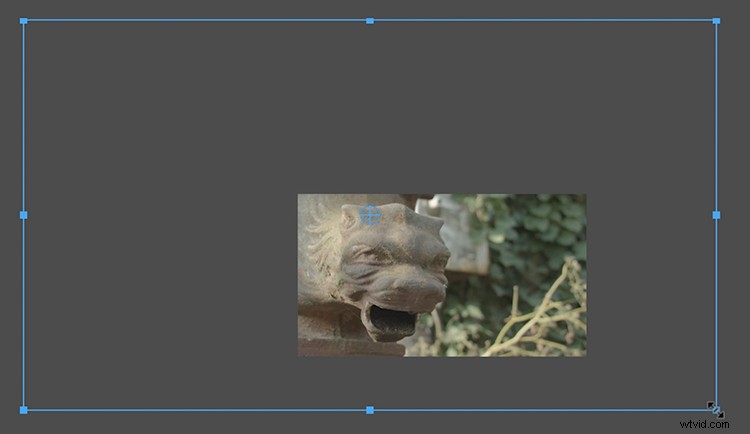Click the right-middle transform edge handle

click(x=716, y=215)
